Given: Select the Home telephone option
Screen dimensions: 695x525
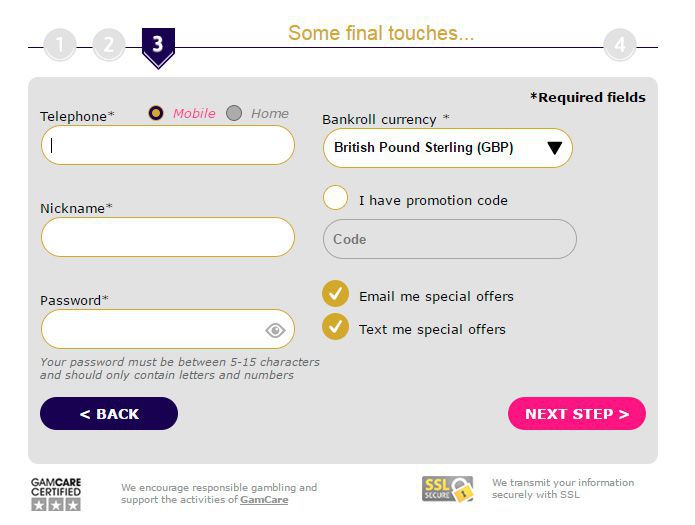Looking at the screenshot, I should (x=234, y=113).
